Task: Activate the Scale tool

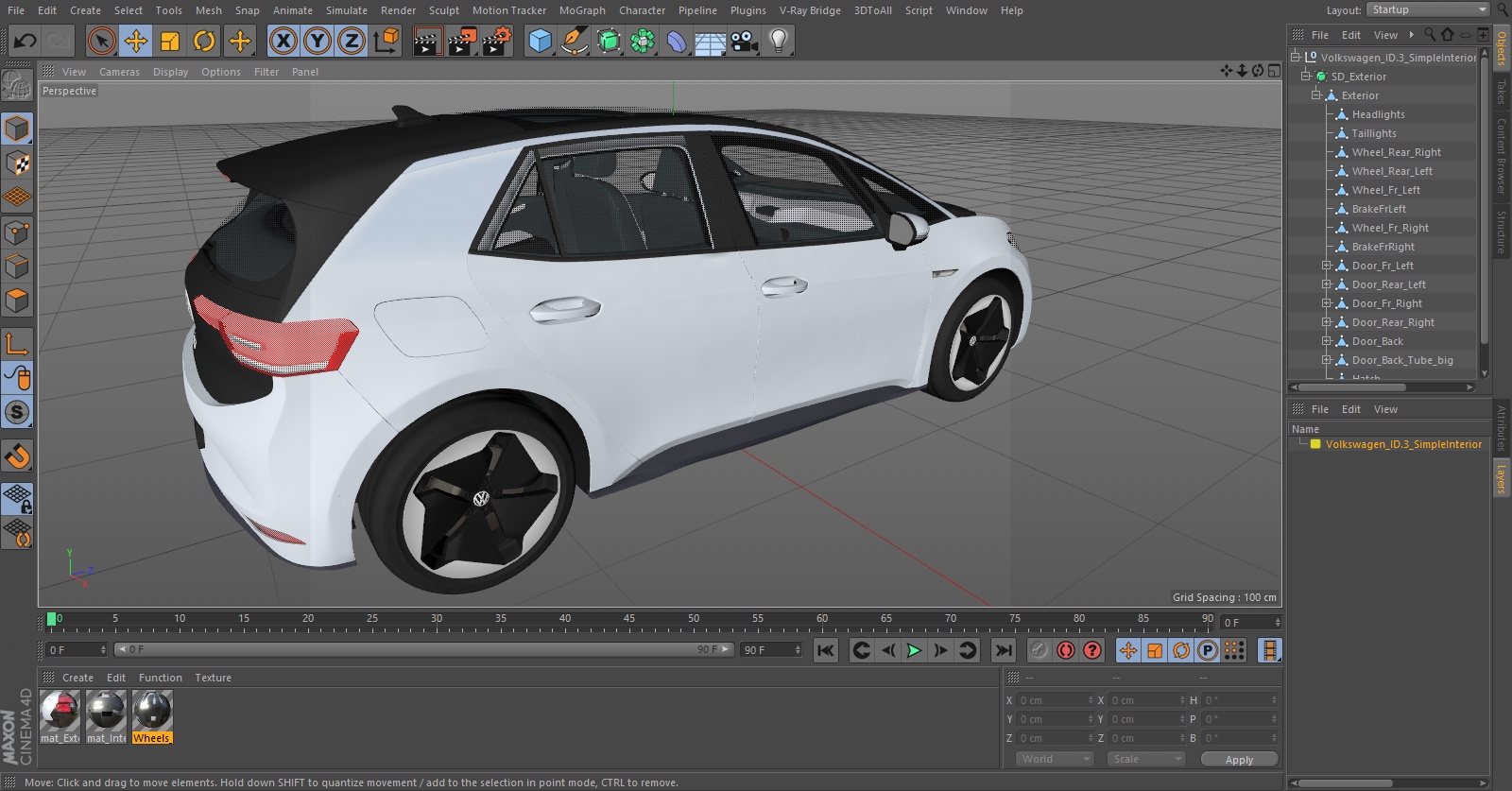Action: 170,41
